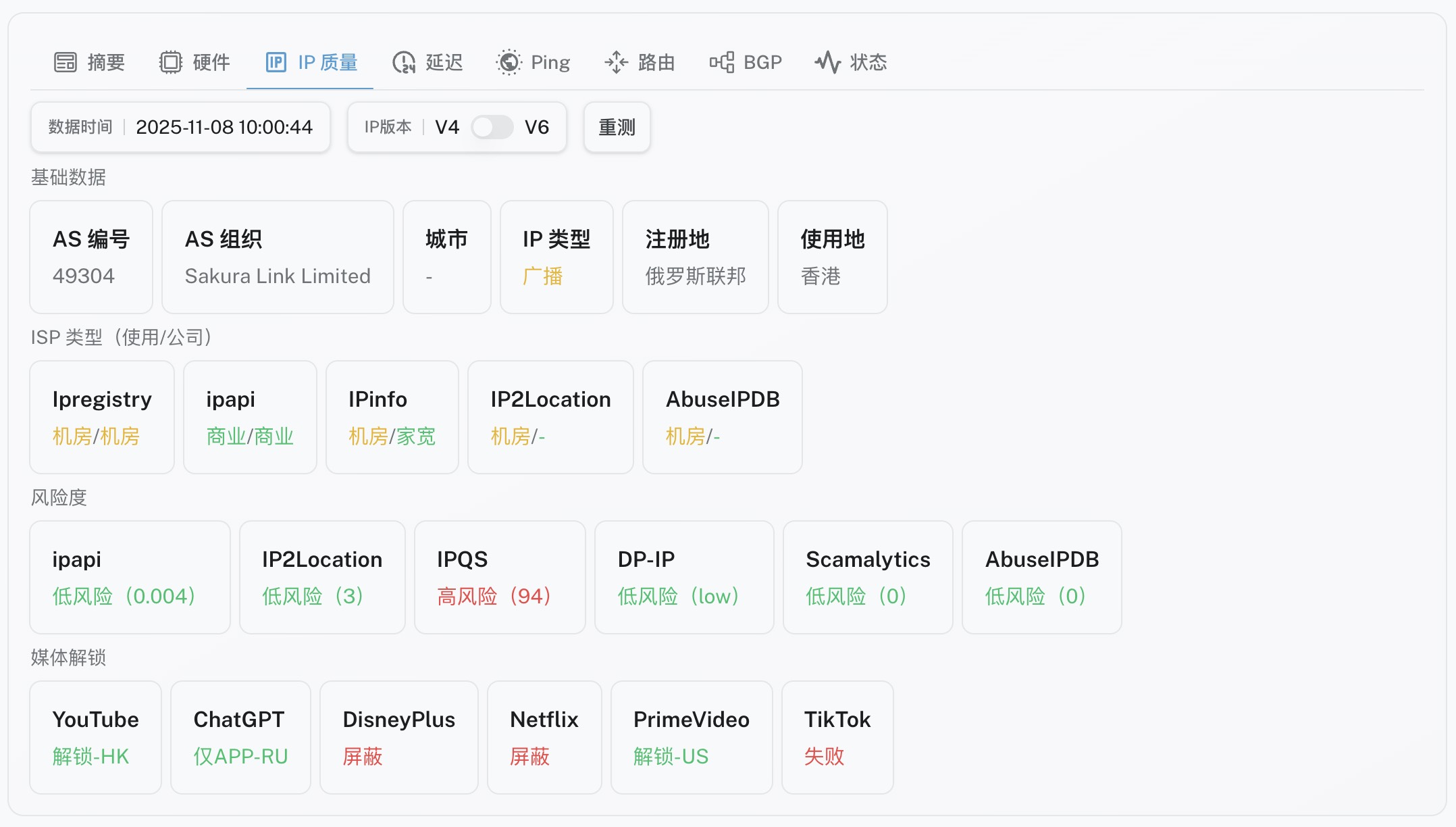The width and height of the screenshot is (1456, 827).
Task: Click the BGP network icon
Action: point(722,62)
